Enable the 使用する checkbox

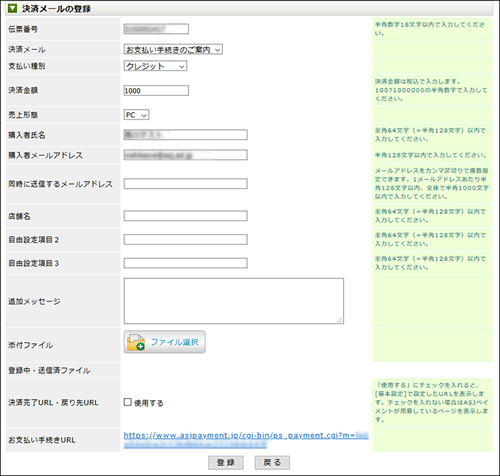[x=128, y=402]
